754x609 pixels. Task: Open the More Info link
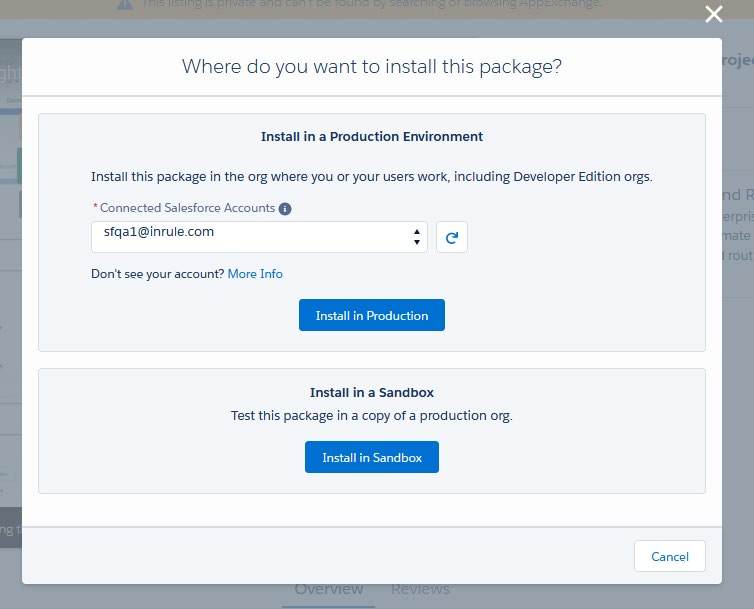point(255,274)
